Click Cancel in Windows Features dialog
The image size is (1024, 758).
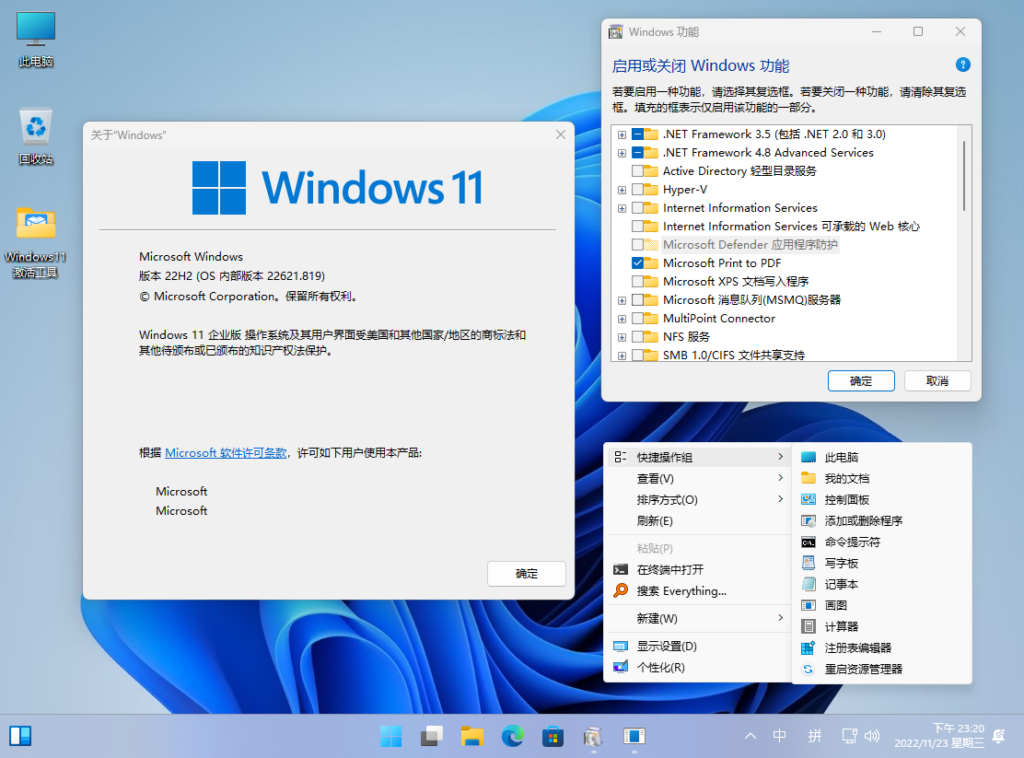(937, 381)
